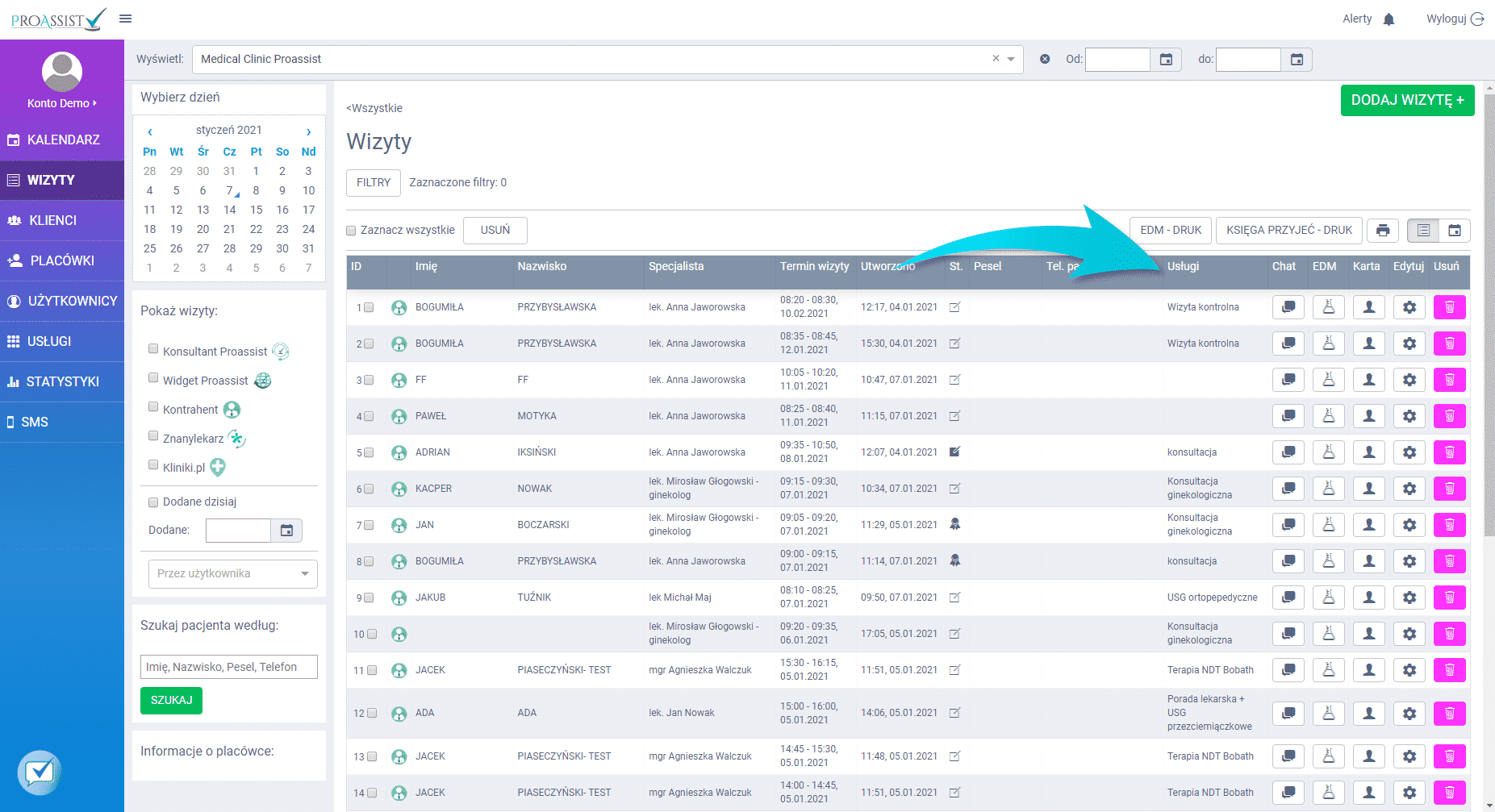Clear the date range filter icon
The height and width of the screenshot is (812, 1495).
click(1045, 59)
